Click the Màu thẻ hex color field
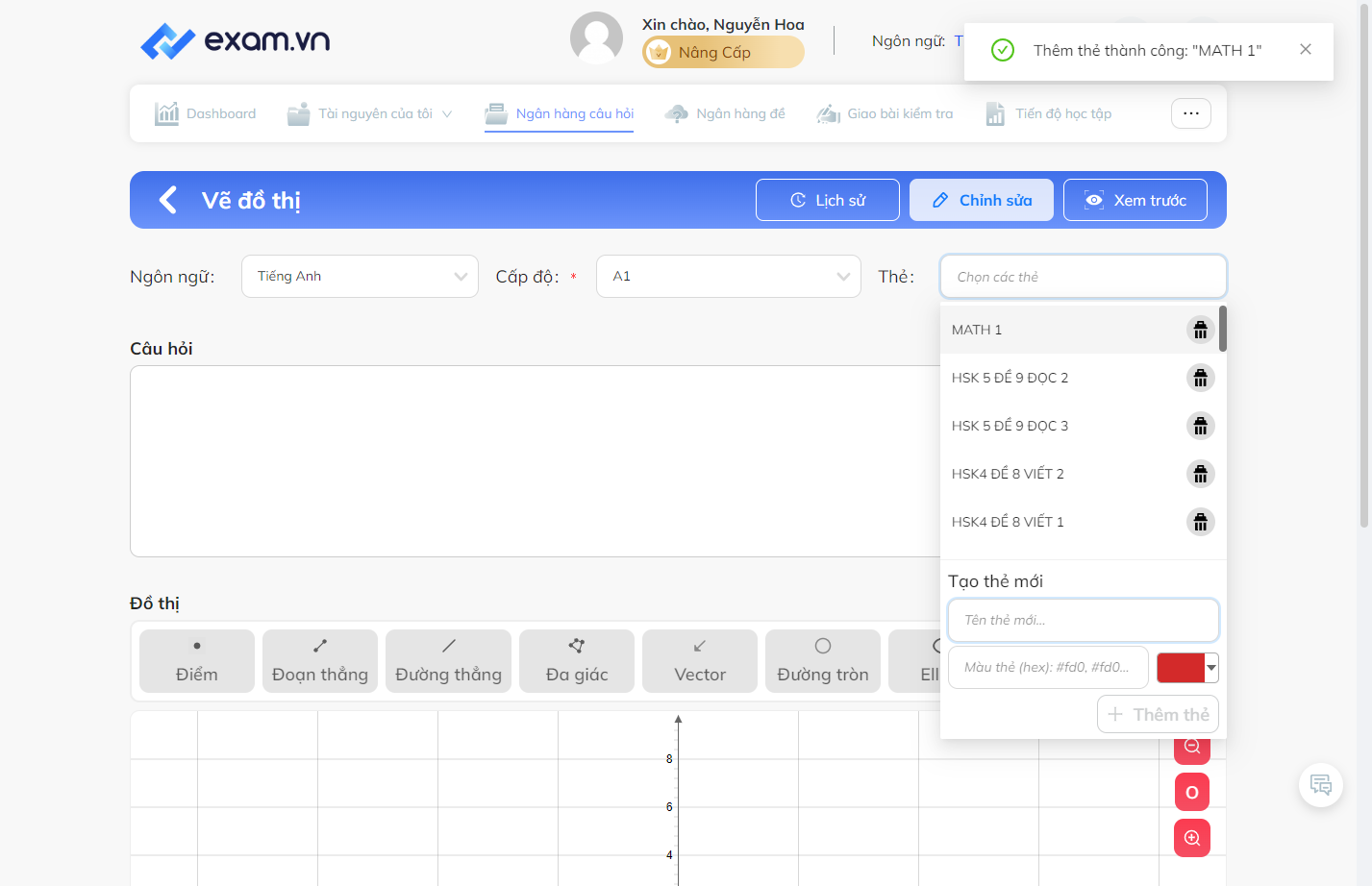Screen dimensions: 1372x886 (1049, 667)
